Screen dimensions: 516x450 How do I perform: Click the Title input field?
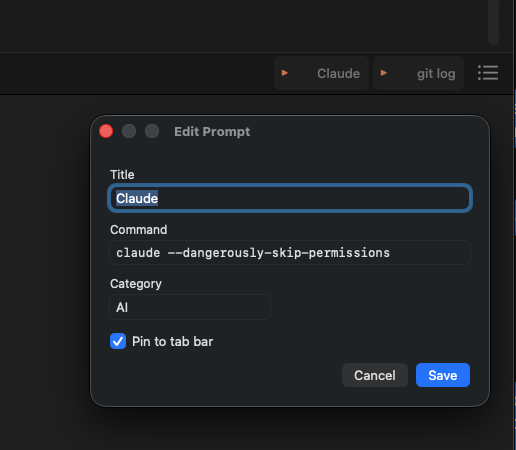[x=290, y=198]
